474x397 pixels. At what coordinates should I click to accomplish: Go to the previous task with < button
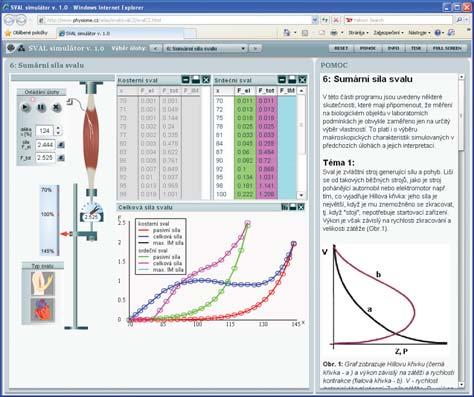[156, 49]
